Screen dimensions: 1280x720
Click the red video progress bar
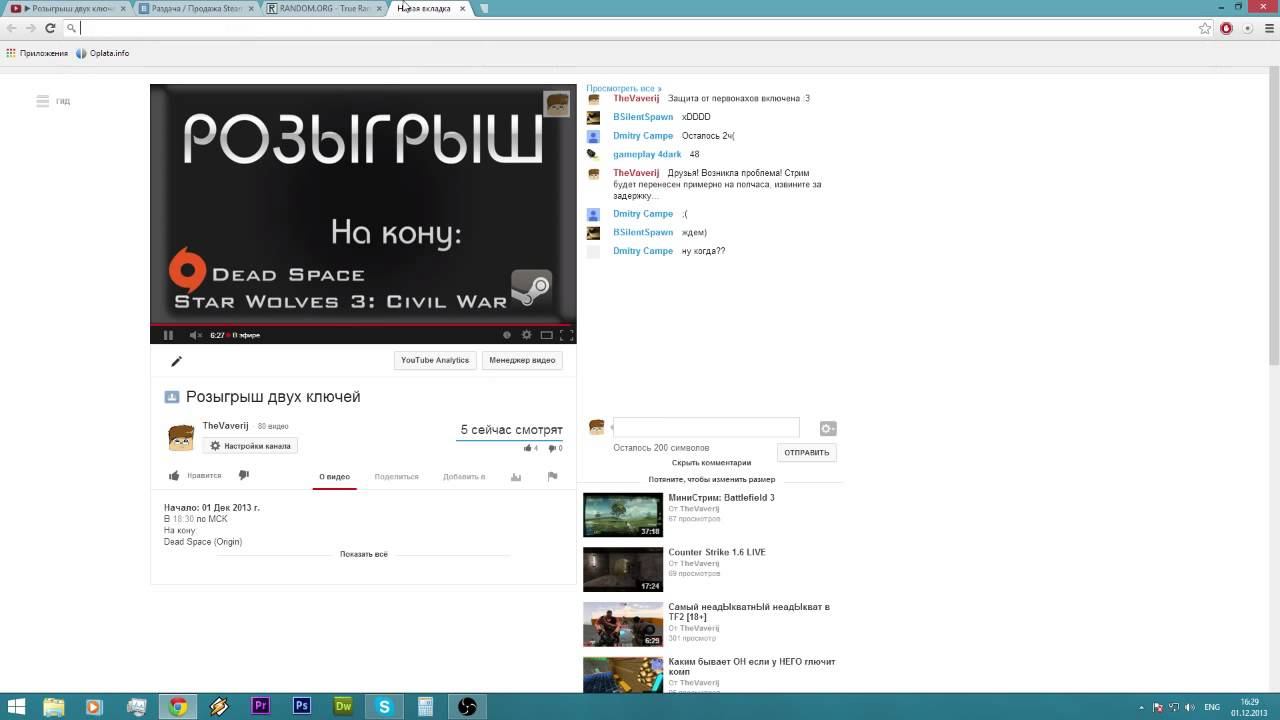(363, 324)
